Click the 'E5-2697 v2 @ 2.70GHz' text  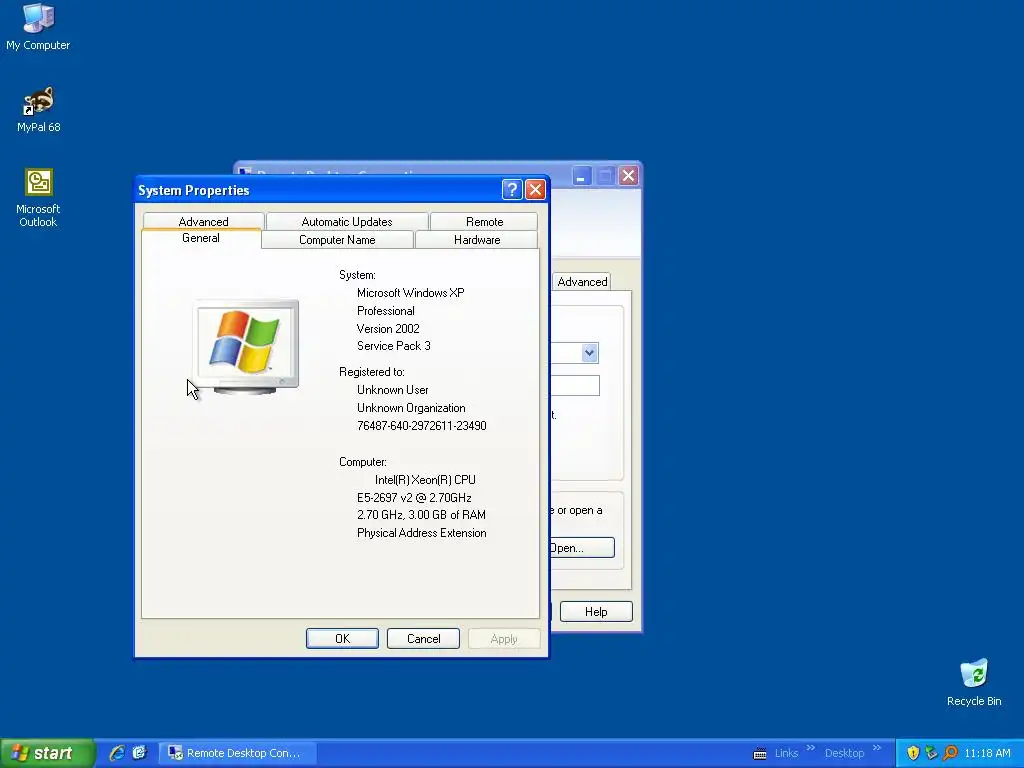tap(414, 498)
